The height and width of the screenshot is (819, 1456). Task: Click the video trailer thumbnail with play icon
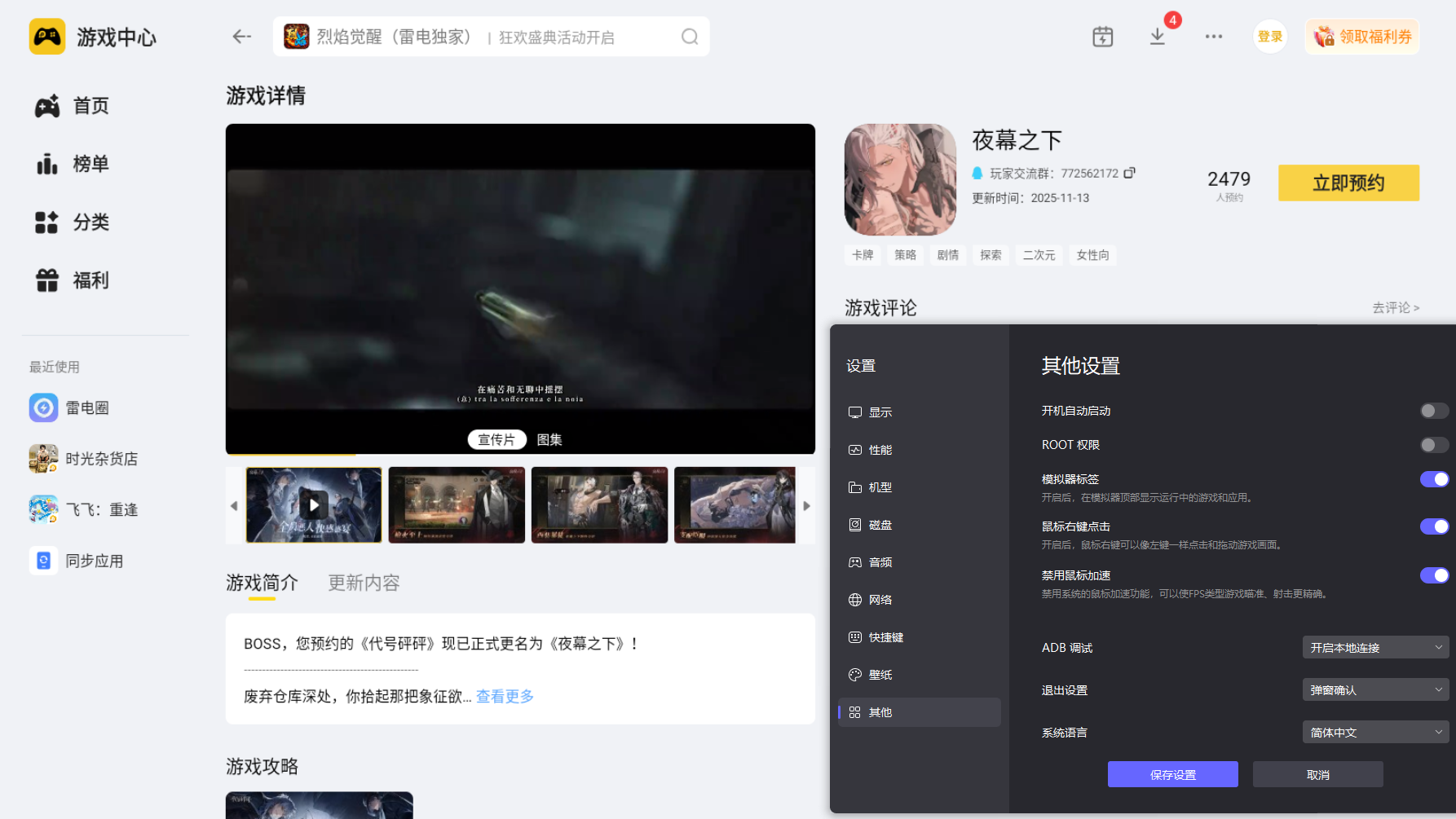point(313,504)
